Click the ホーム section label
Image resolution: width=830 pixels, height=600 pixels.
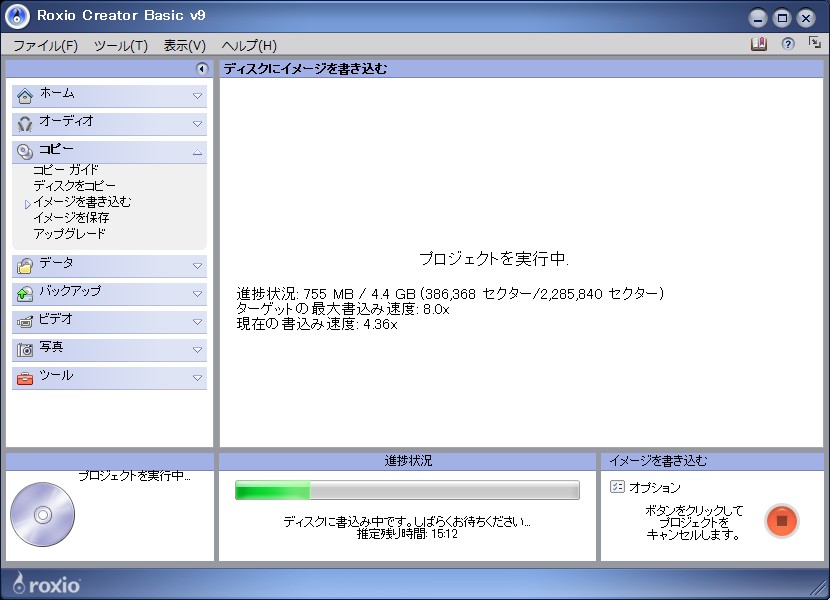coord(57,93)
